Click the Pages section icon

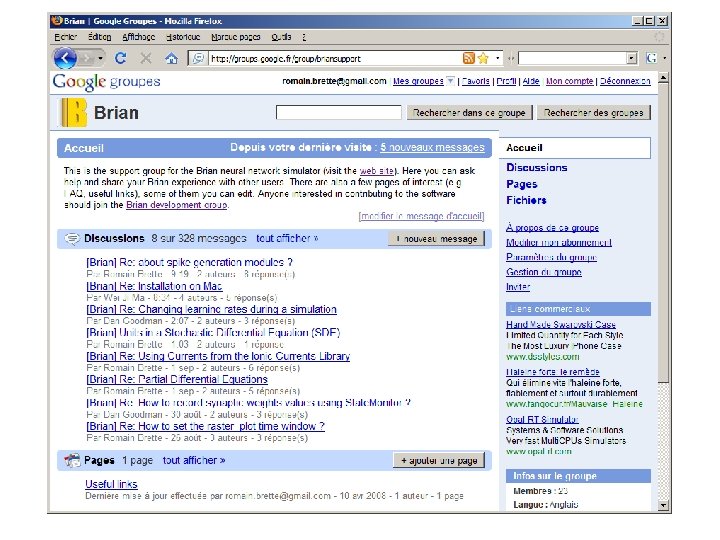coord(72,460)
